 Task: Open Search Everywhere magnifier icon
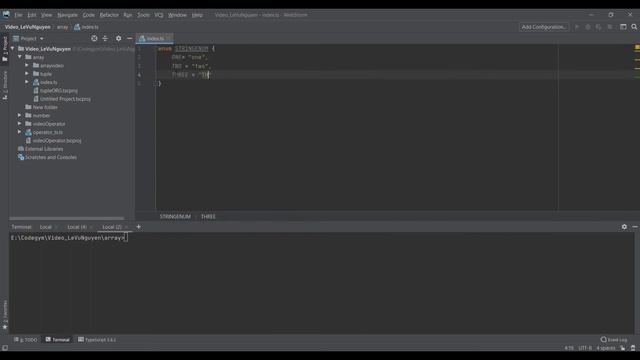[x=634, y=27]
